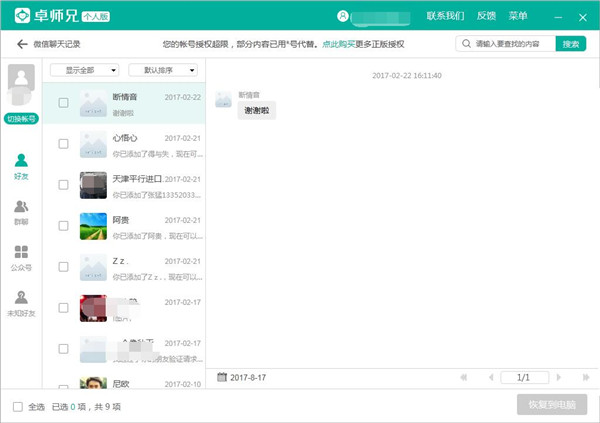Click the page number 1/1 field
Screen dimensions: 600x423
coord(524,377)
